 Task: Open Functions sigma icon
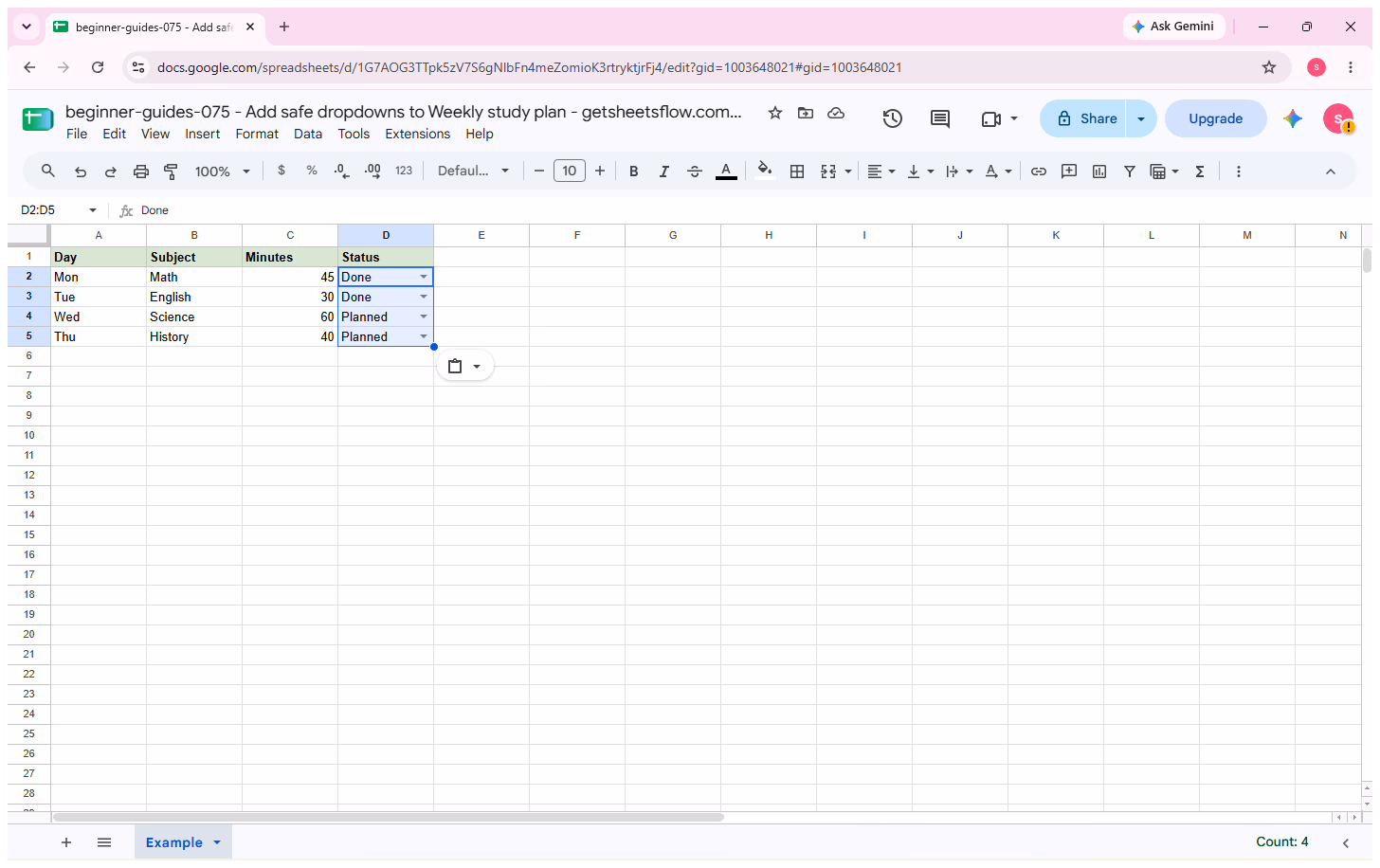[x=1200, y=172]
